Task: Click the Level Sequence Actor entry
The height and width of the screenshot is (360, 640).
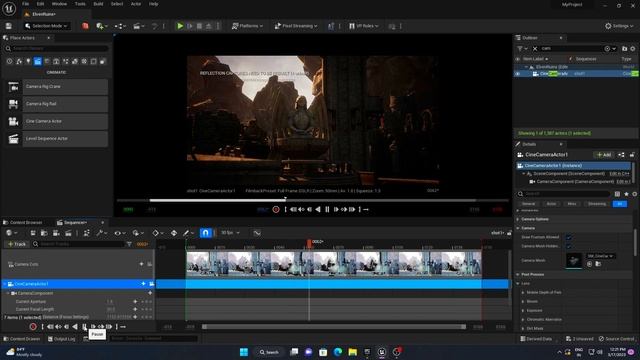Action: [x=57, y=139]
